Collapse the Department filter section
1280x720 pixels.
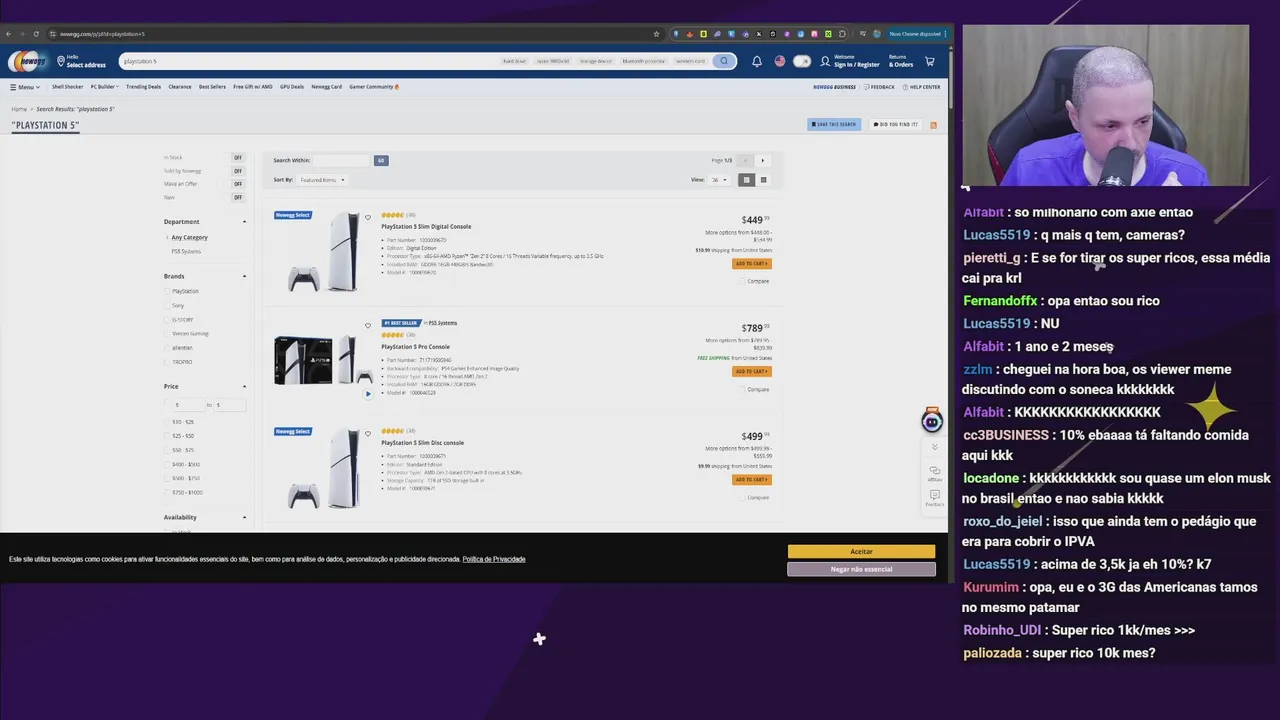coord(244,222)
